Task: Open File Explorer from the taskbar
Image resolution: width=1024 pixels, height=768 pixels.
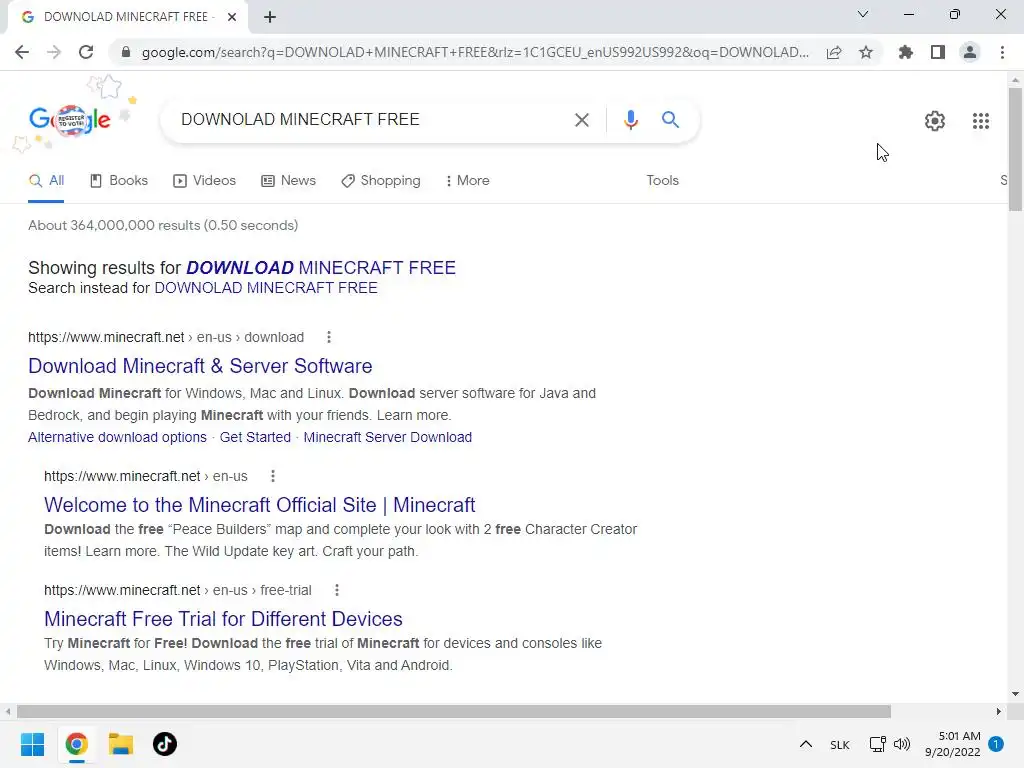Action: coord(121,744)
